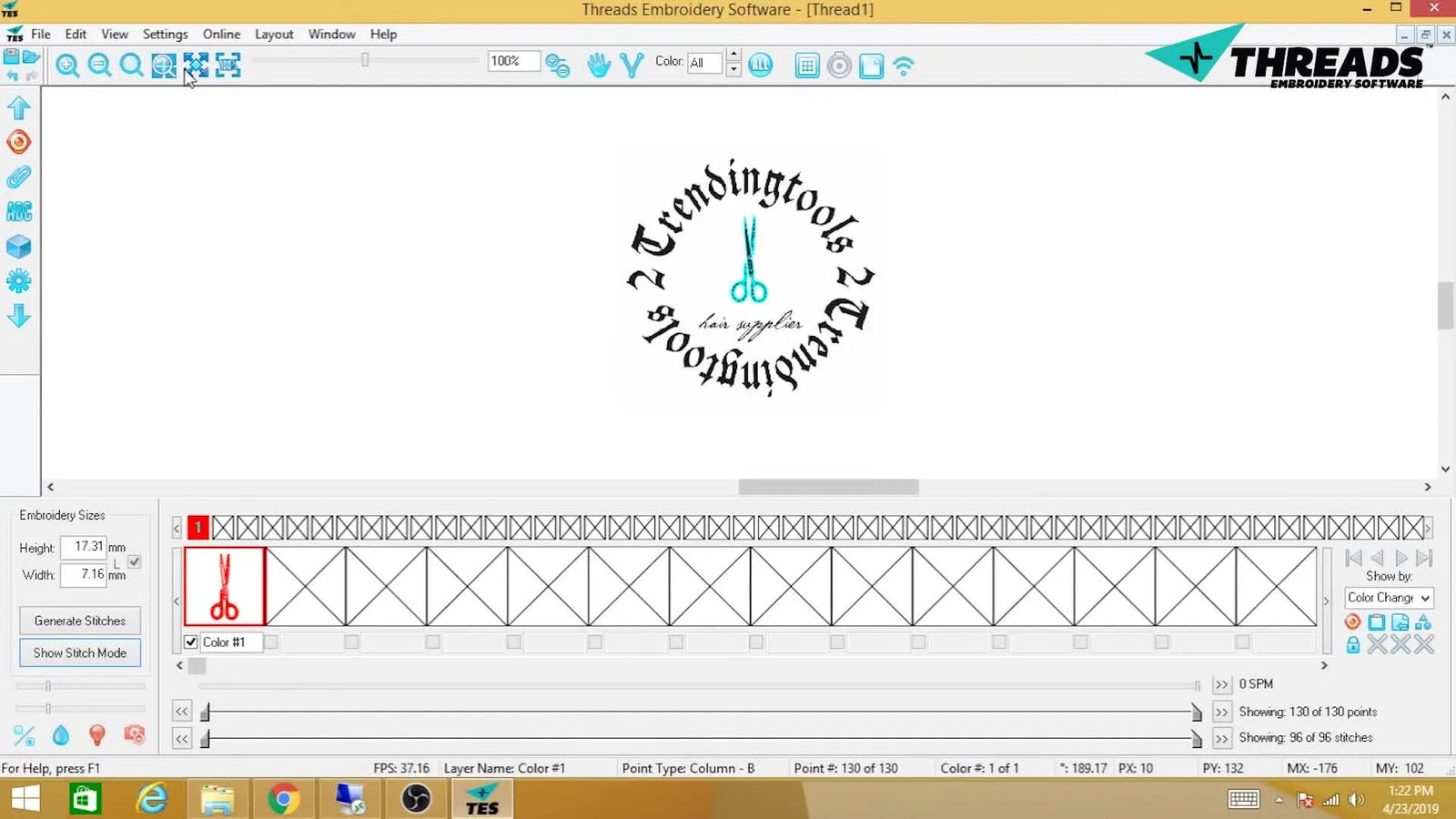Screen dimensions: 1456x819
Task: Open the Show by Color Change dropdown
Action: [x=1389, y=598]
